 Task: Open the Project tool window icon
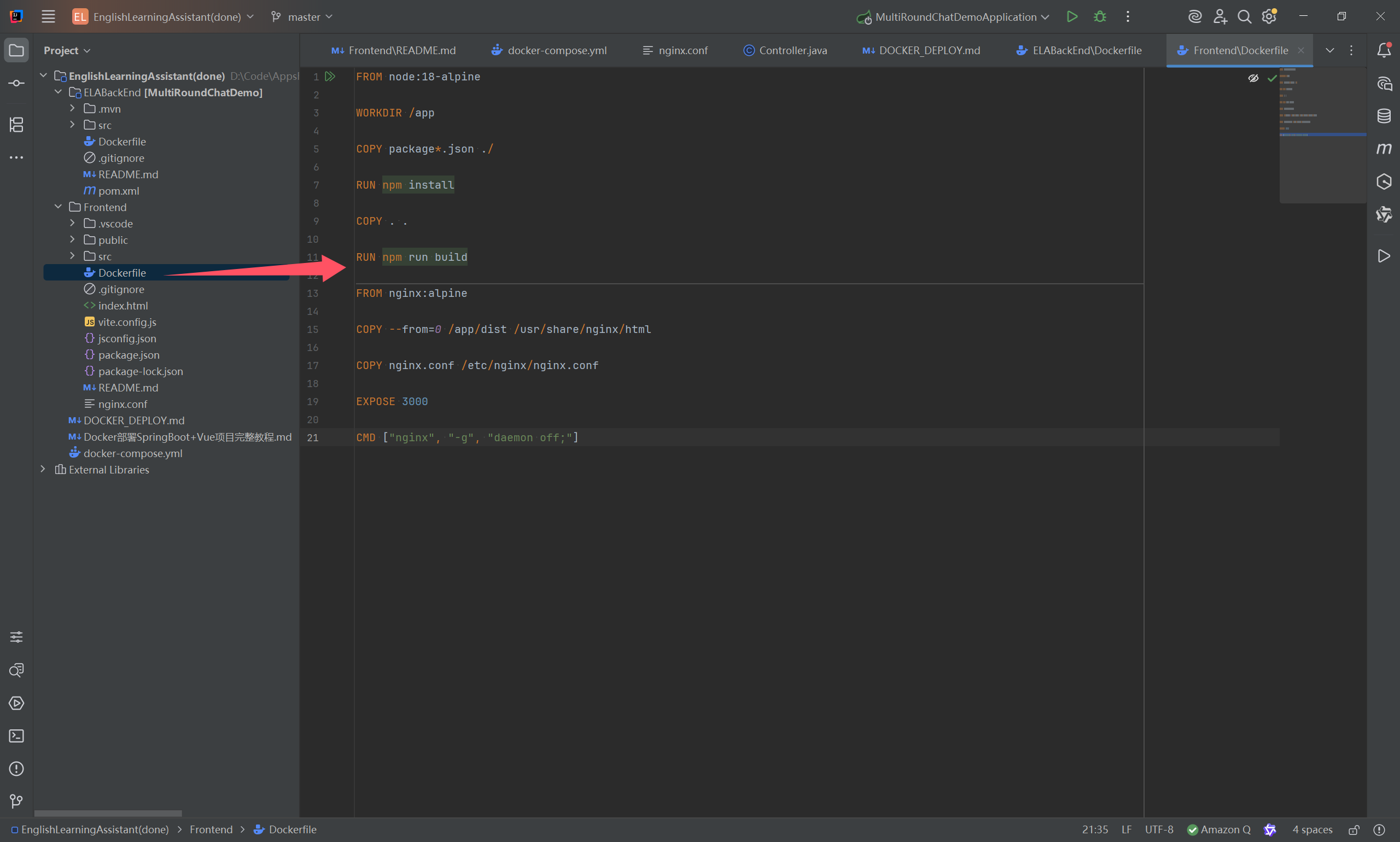(16, 50)
